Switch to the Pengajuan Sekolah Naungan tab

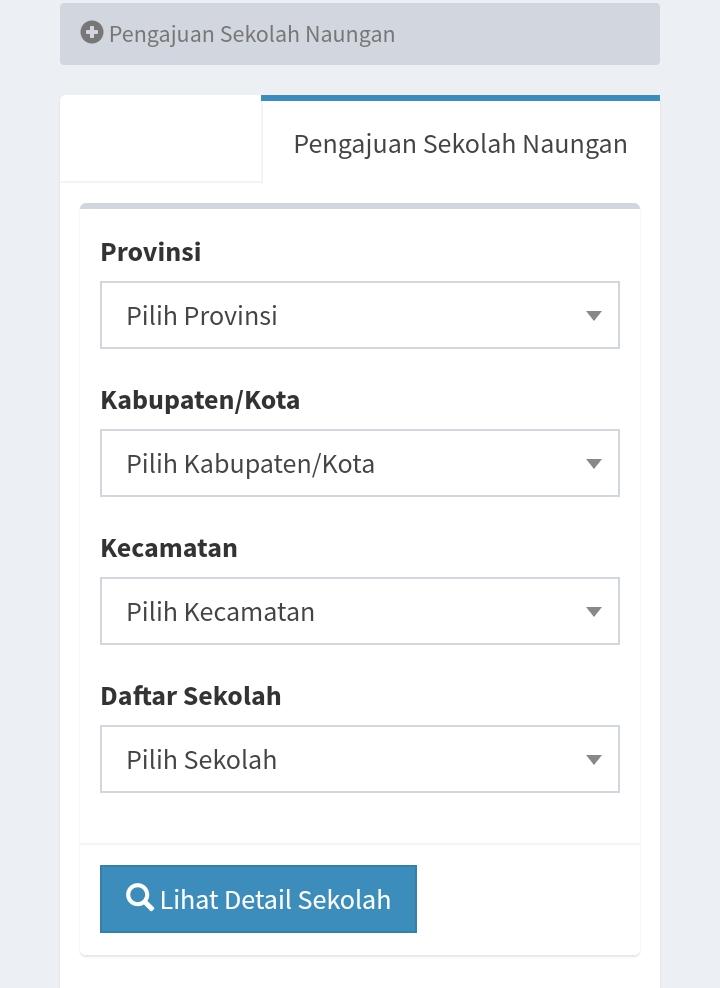pos(460,144)
